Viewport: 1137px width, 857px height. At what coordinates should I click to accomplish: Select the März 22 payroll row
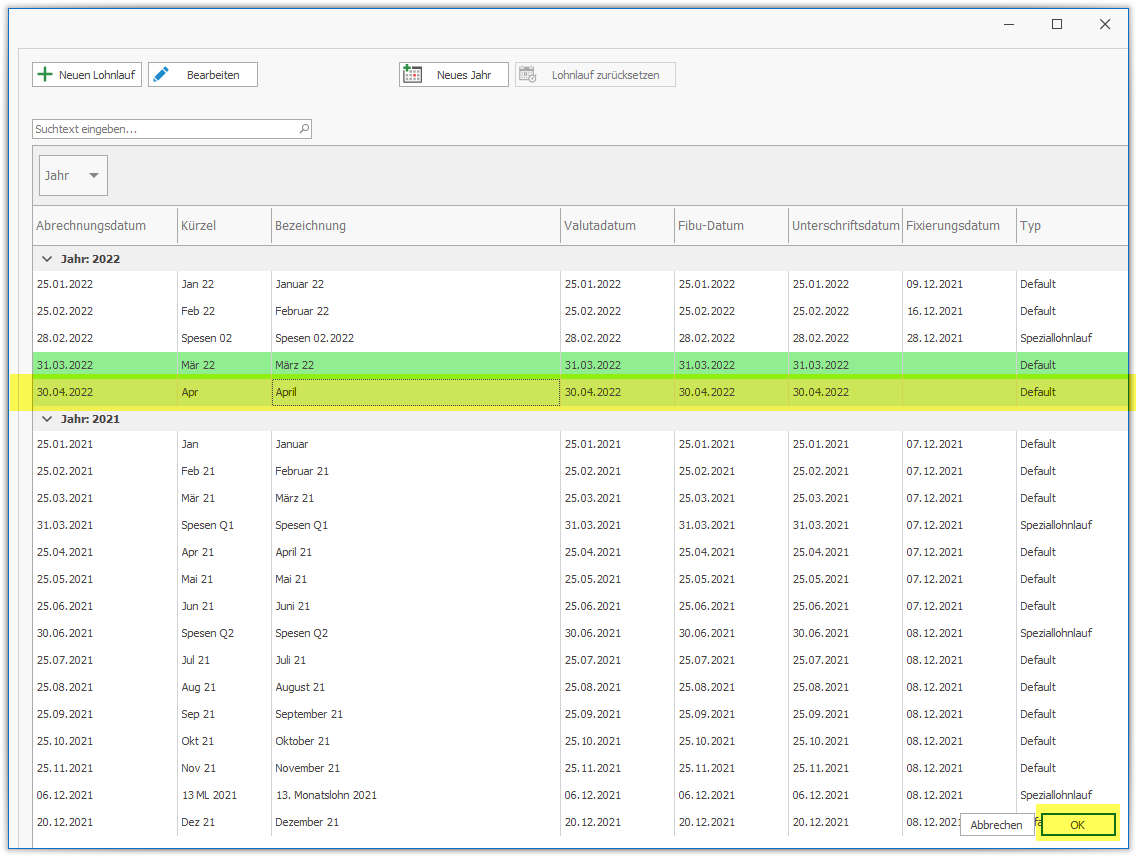point(295,365)
